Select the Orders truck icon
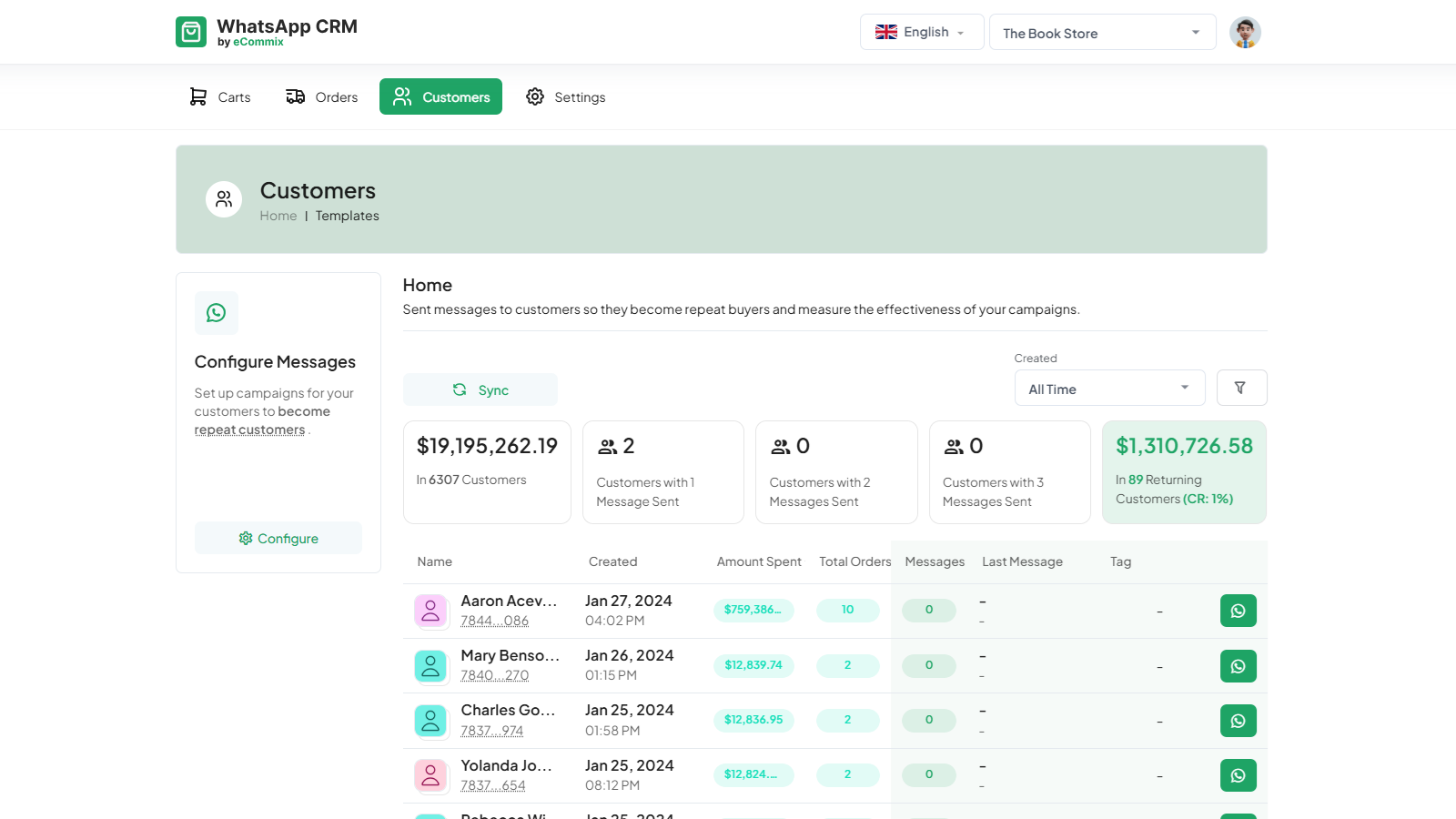This screenshot has height=819, width=1456. point(295,96)
